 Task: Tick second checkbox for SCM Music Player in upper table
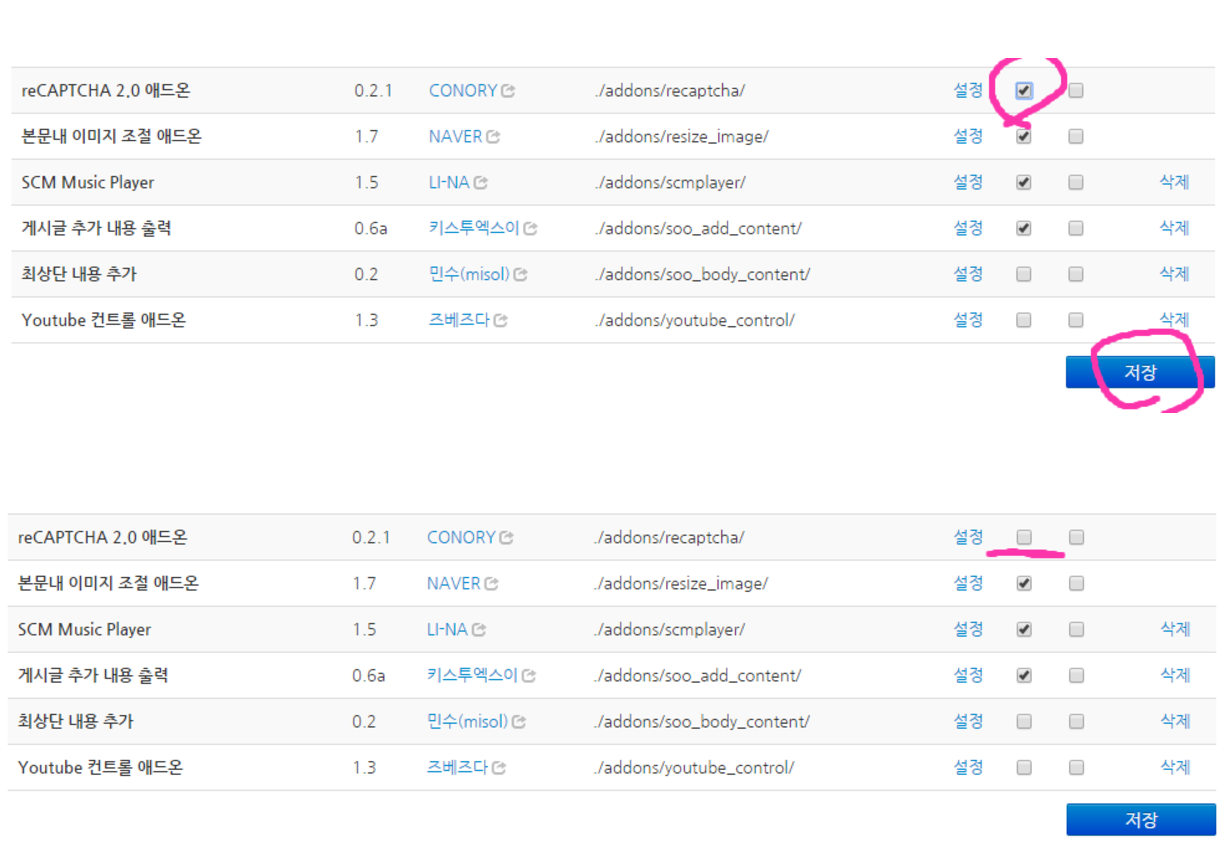point(1075,183)
